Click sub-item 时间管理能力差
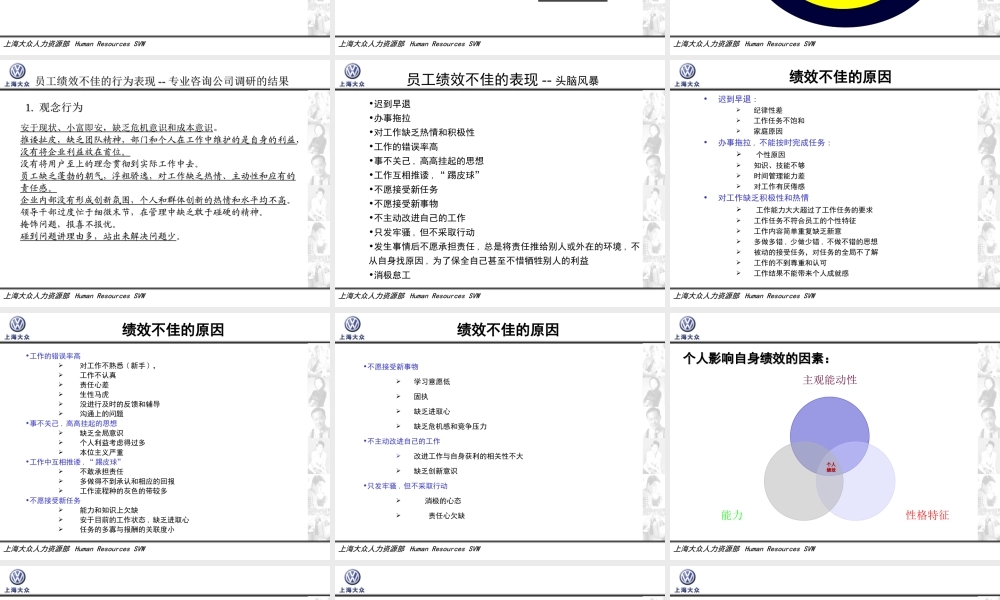The height and width of the screenshot is (600, 1000). [779, 176]
